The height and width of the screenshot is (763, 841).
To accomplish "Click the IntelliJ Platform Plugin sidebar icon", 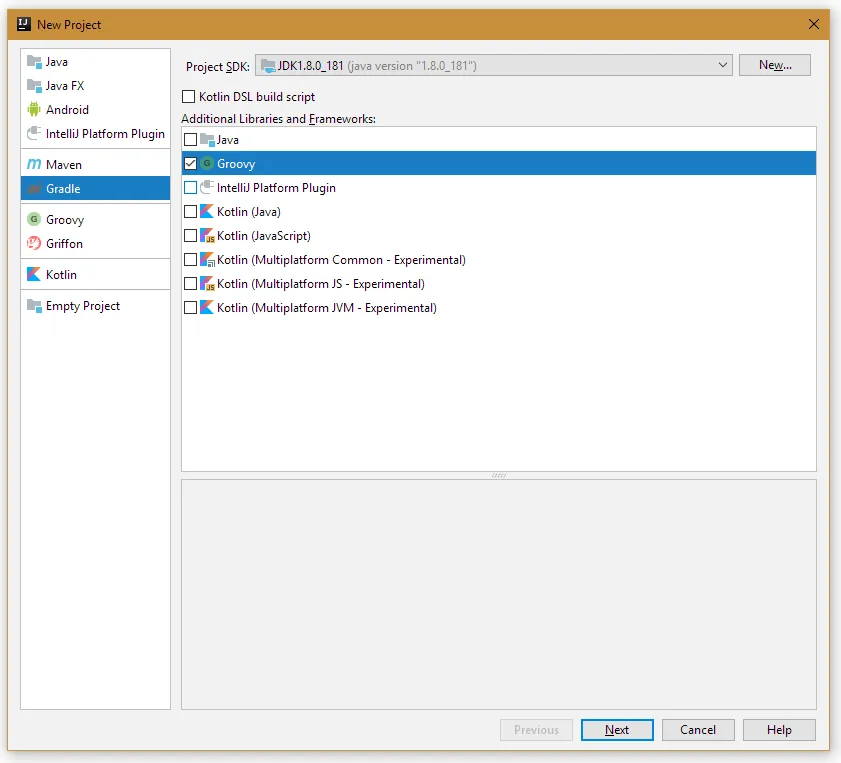I will pyautogui.click(x=34, y=133).
